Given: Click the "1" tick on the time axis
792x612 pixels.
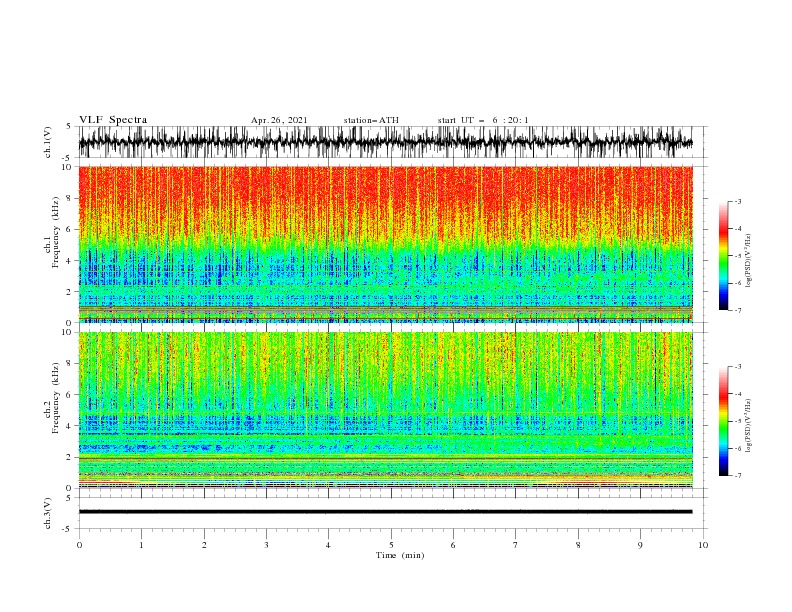Looking at the screenshot, I should [141, 545].
